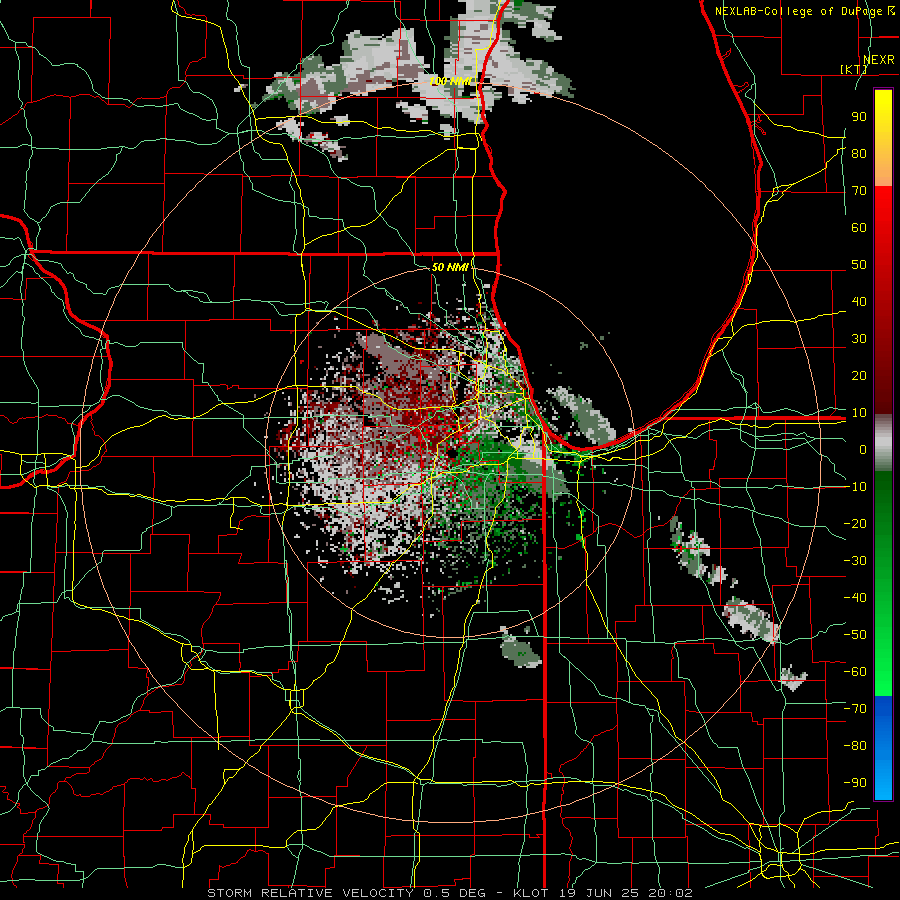This screenshot has width=900, height=900.
Task: Click the positive 10 scale value
Action: [x=859, y=413]
